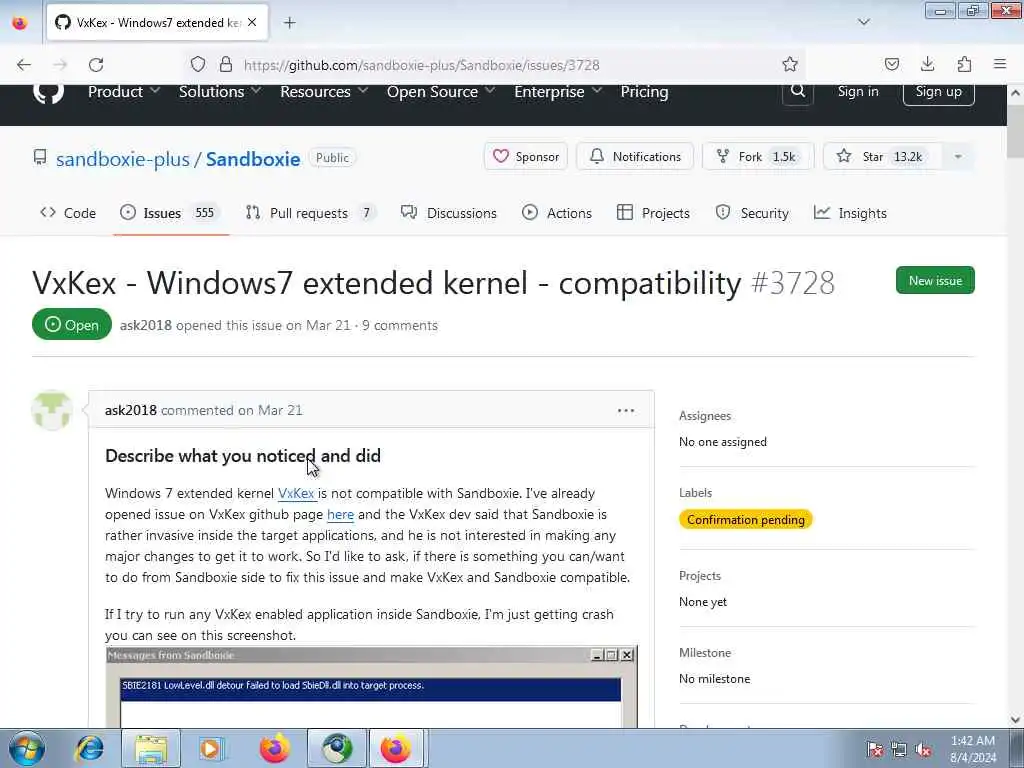The width and height of the screenshot is (1024, 768).
Task: Click the padlock site info icon
Action: (x=226, y=64)
